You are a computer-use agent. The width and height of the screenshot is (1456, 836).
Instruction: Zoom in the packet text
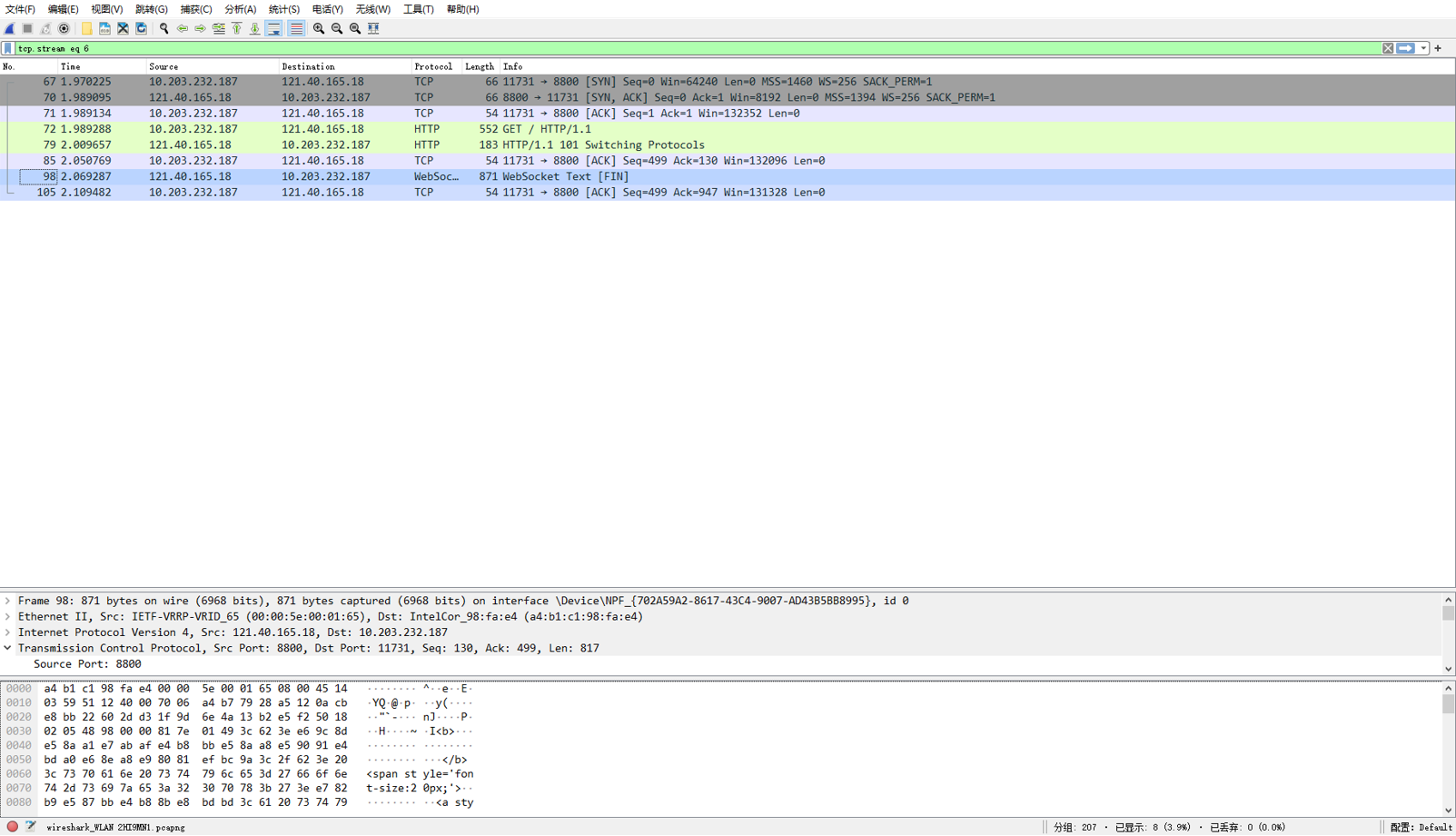coord(319,28)
